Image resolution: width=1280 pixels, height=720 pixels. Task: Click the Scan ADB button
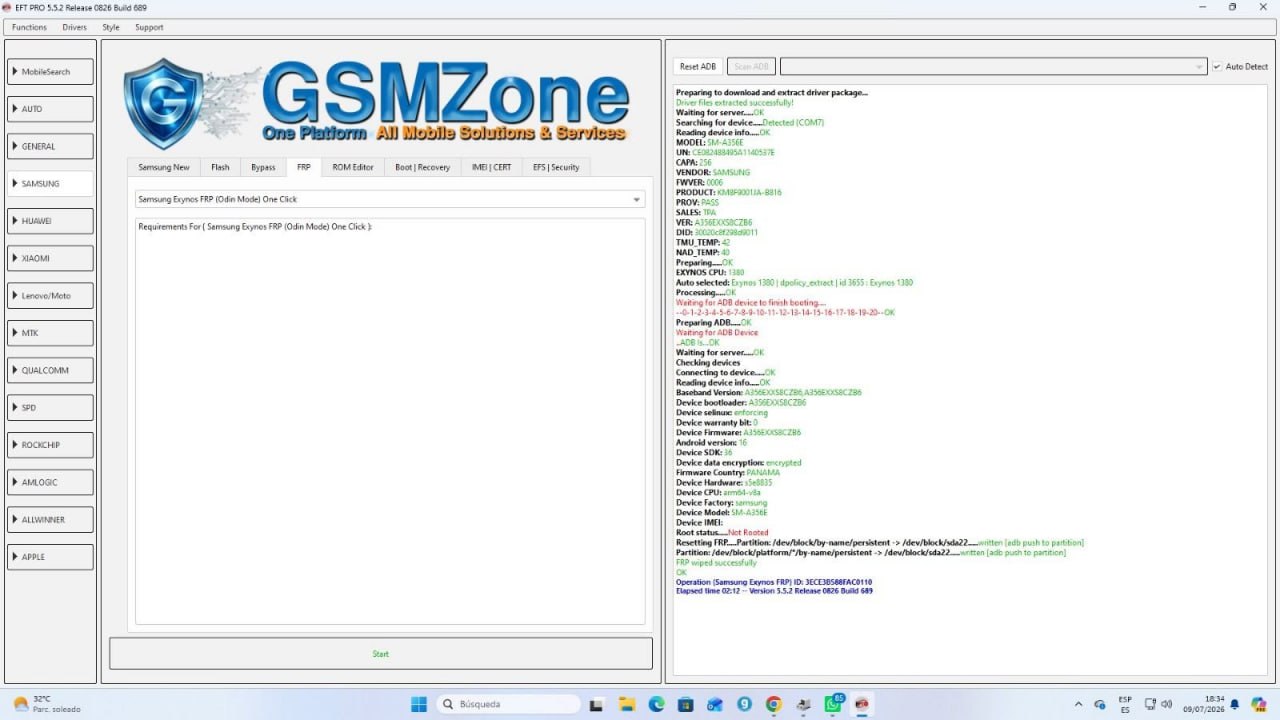coord(751,67)
